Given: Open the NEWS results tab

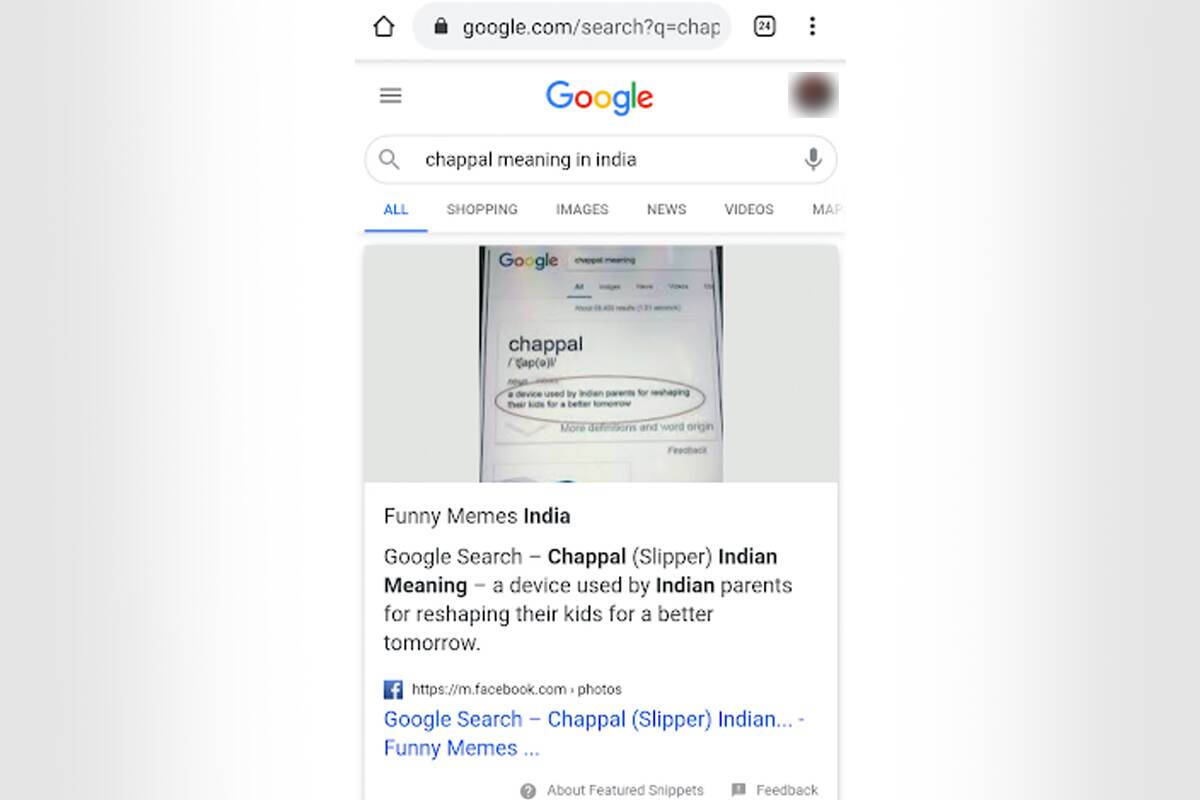Looking at the screenshot, I should click(x=666, y=209).
